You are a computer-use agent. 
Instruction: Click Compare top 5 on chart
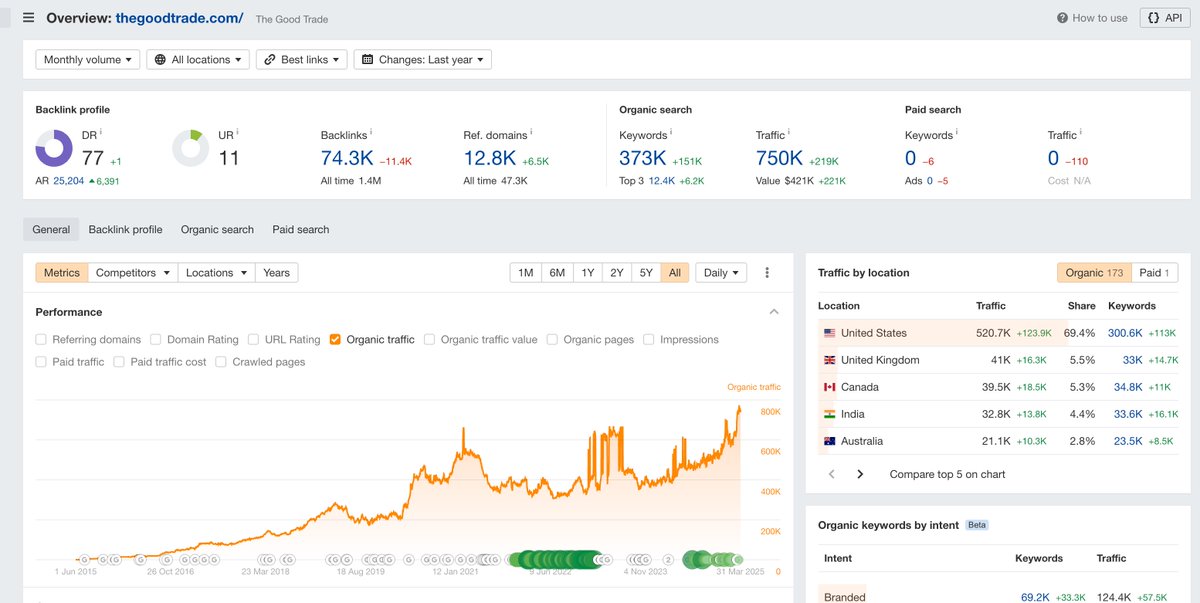[946, 474]
